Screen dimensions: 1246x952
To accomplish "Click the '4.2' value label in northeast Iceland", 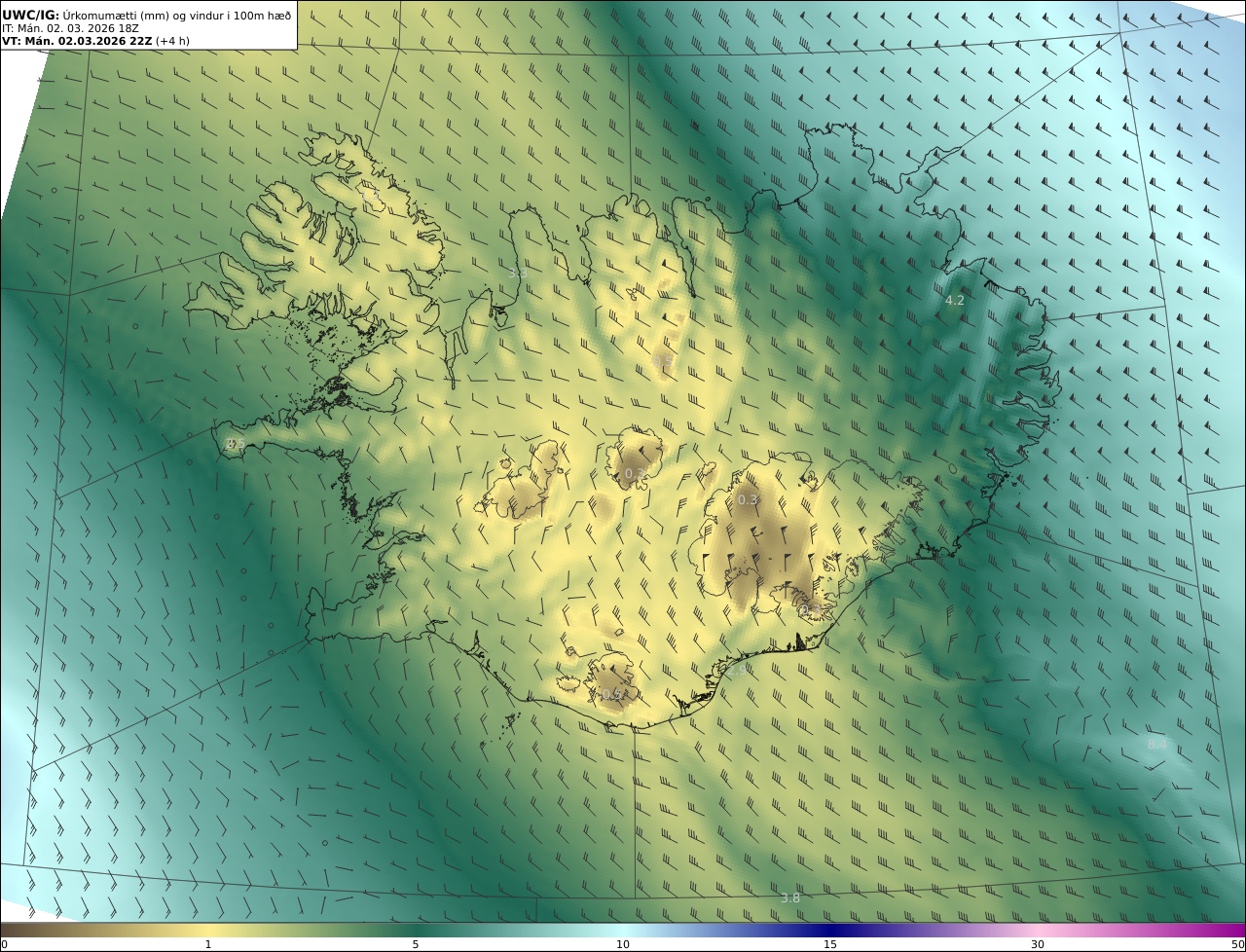I will 955,301.
